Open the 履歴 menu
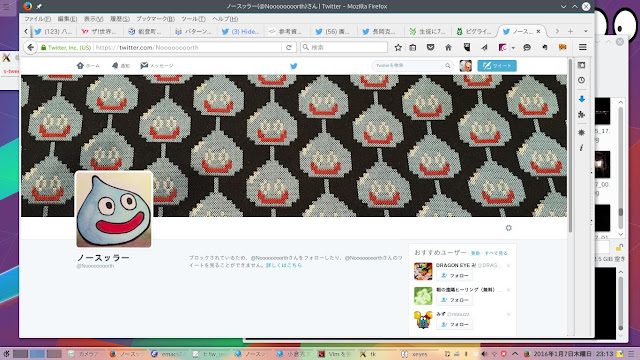The image size is (640, 360). 120,19
